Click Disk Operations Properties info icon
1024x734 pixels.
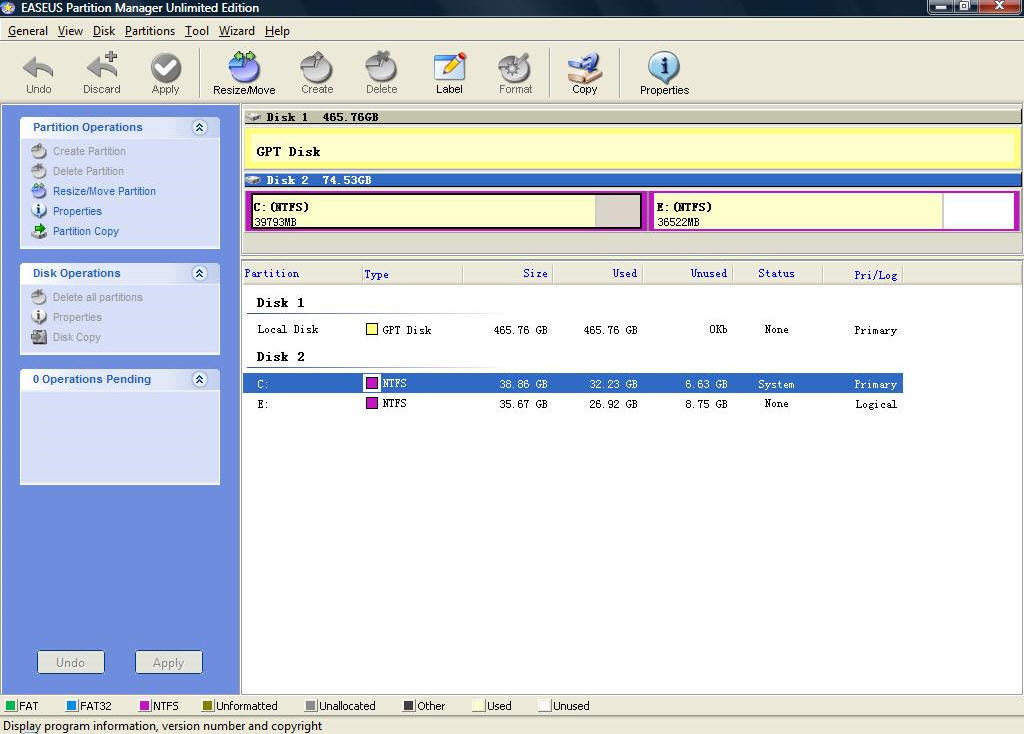coord(39,317)
